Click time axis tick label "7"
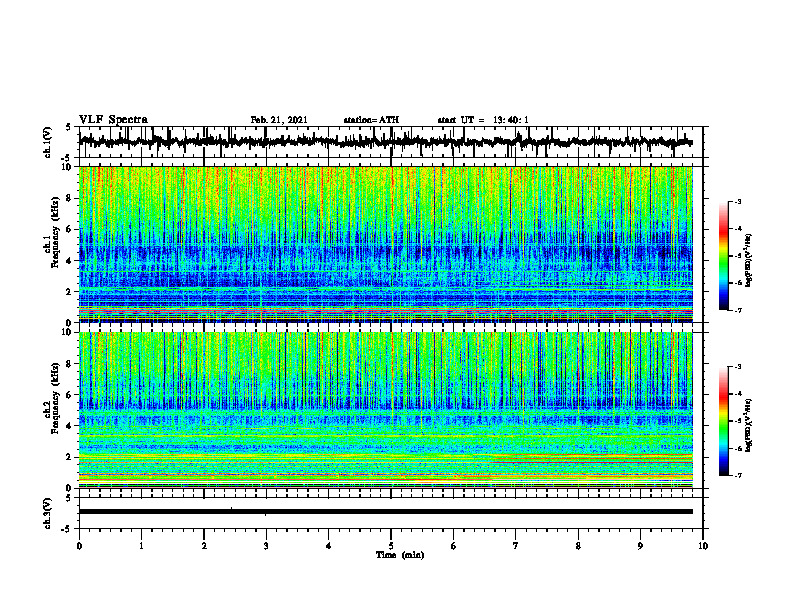 (516, 546)
